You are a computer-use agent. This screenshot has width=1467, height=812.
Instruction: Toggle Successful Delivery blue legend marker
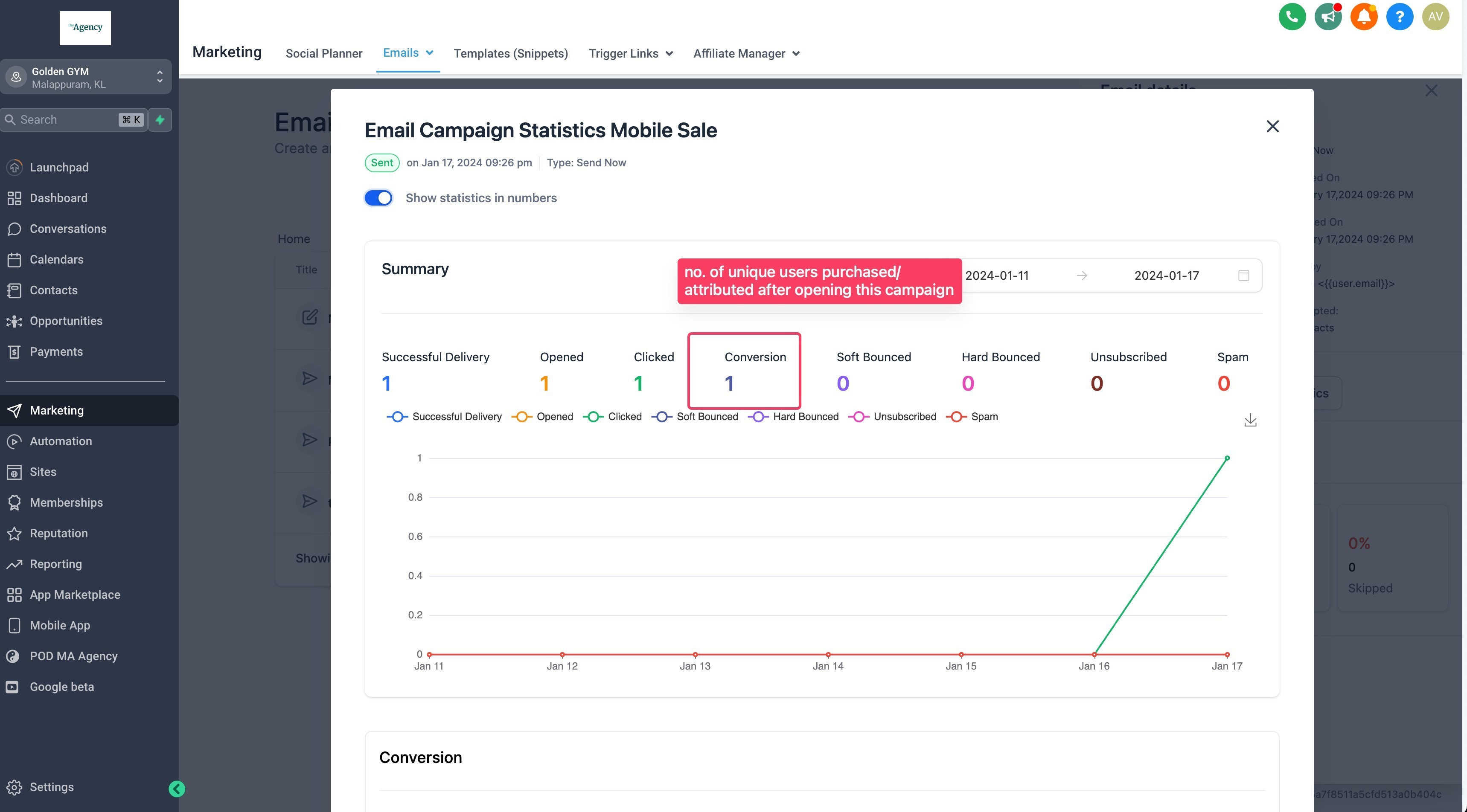(x=398, y=417)
